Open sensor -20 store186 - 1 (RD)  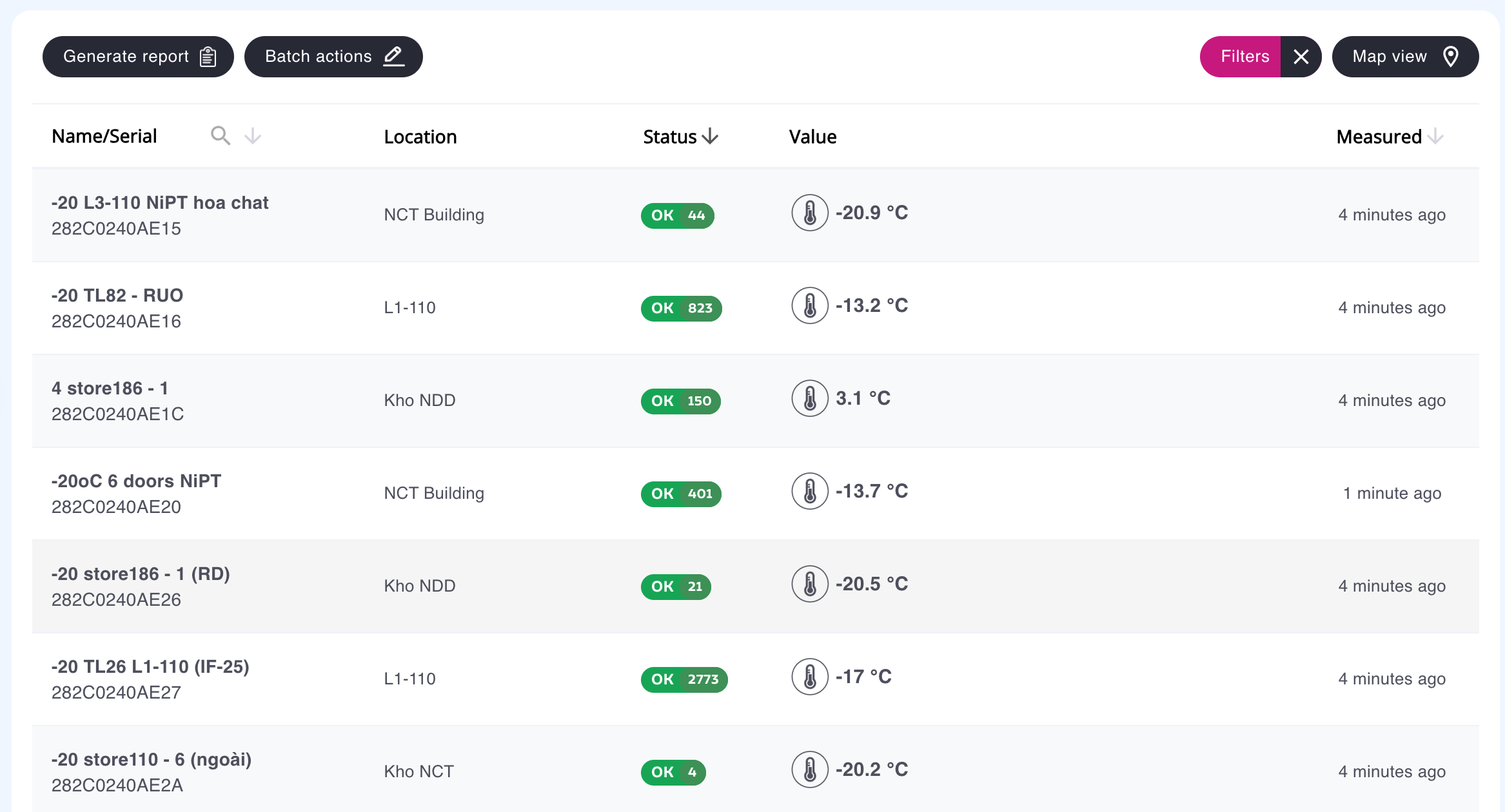coord(141,574)
